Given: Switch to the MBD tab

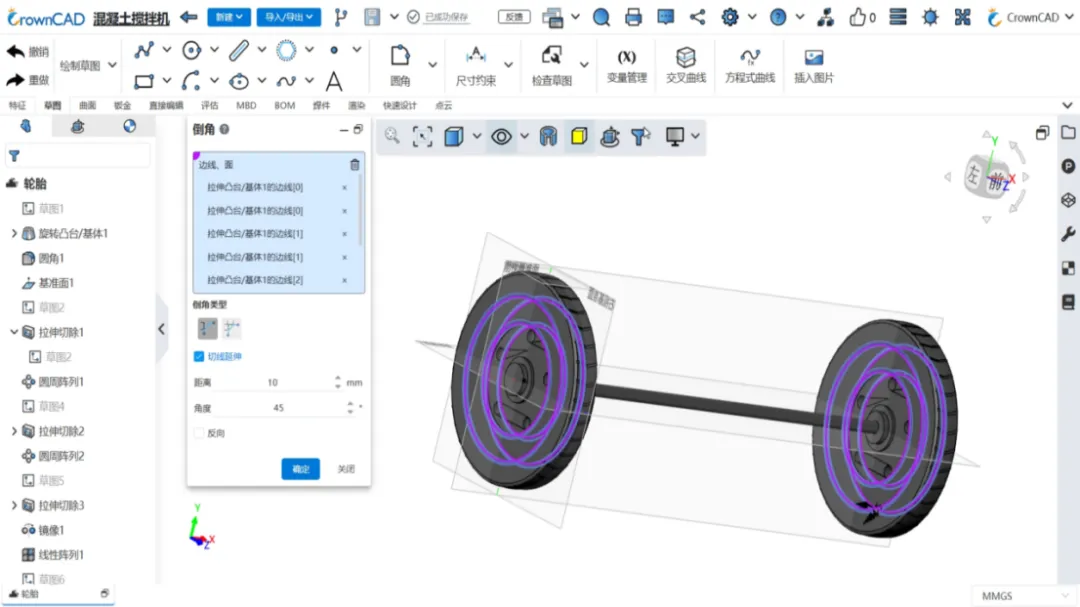Looking at the screenshot, I should (246, 105).
